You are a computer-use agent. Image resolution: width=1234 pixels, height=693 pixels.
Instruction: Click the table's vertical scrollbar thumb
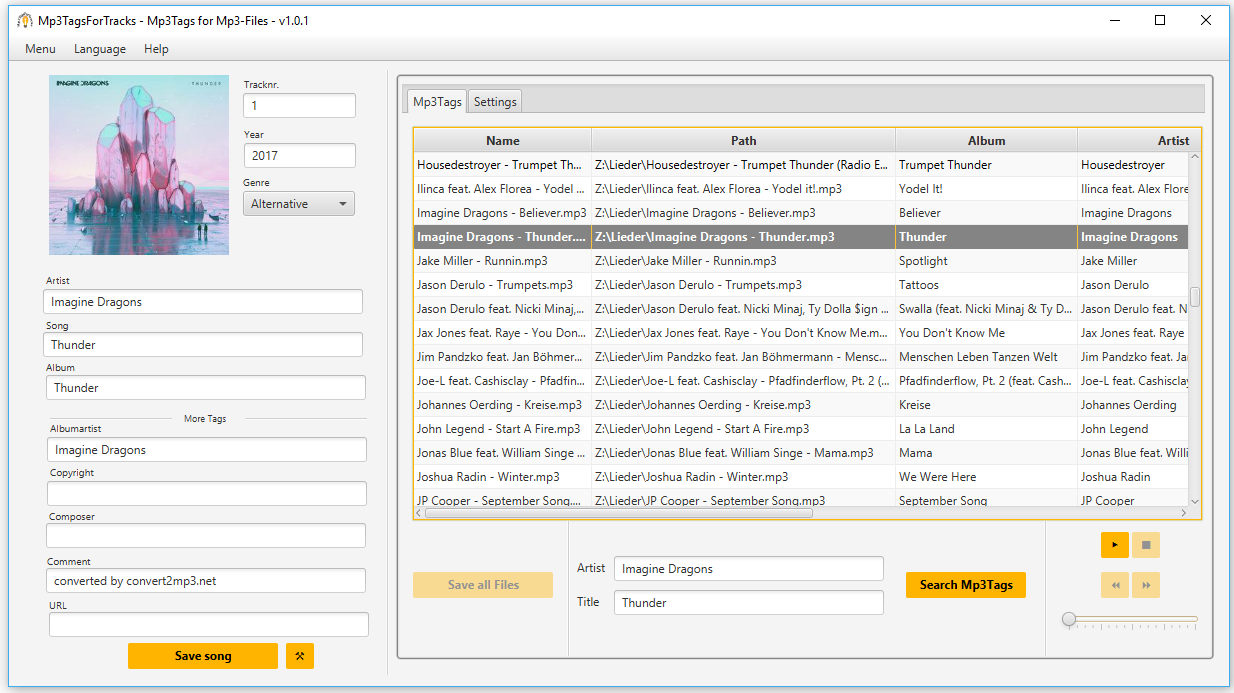pyautogui.click(x=1194, y=296)
